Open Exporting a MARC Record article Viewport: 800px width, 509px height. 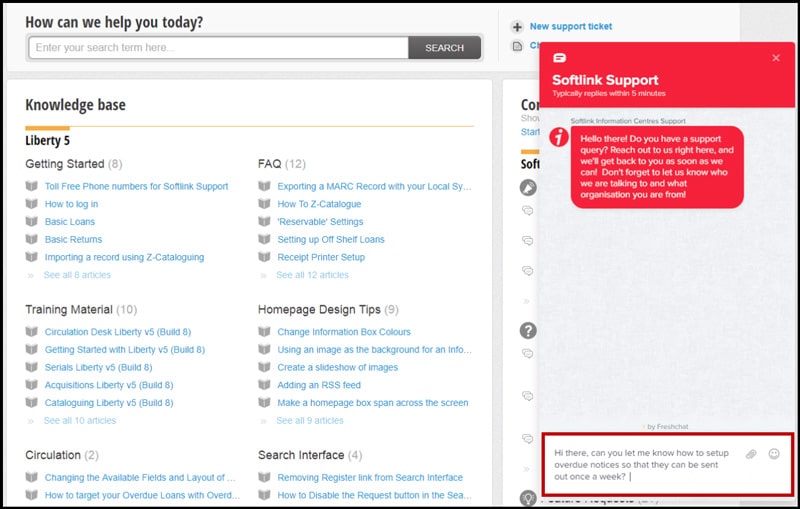374,186
